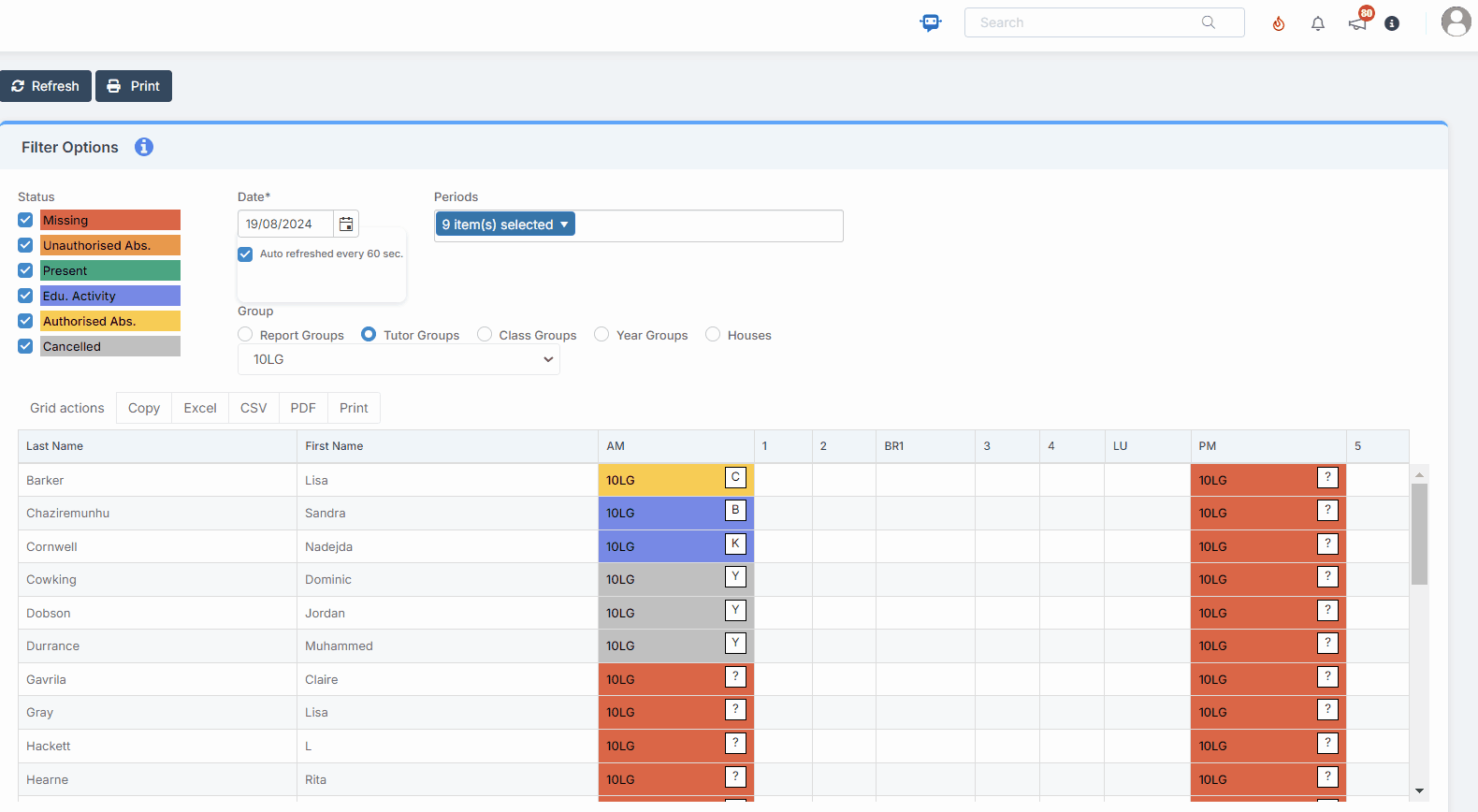1478x812 pixels.
Task: Click the ? mark for Gavrila PM
Action: coord(1327,676)
